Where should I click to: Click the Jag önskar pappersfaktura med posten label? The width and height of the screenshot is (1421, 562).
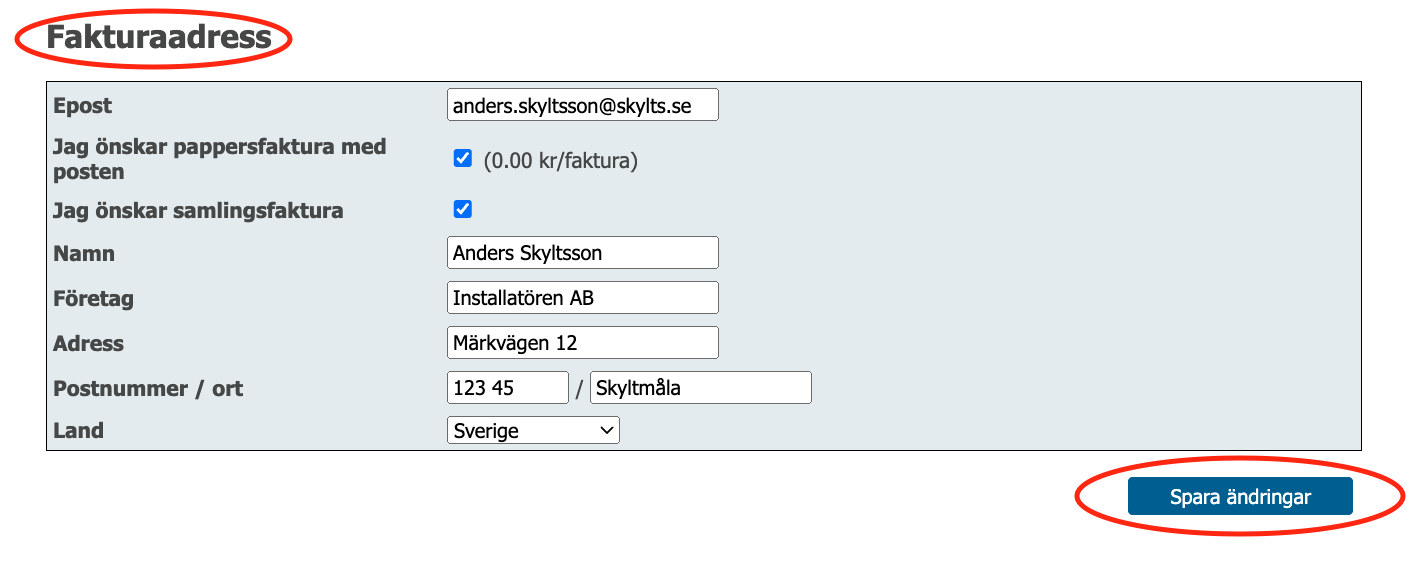[219, 159]
